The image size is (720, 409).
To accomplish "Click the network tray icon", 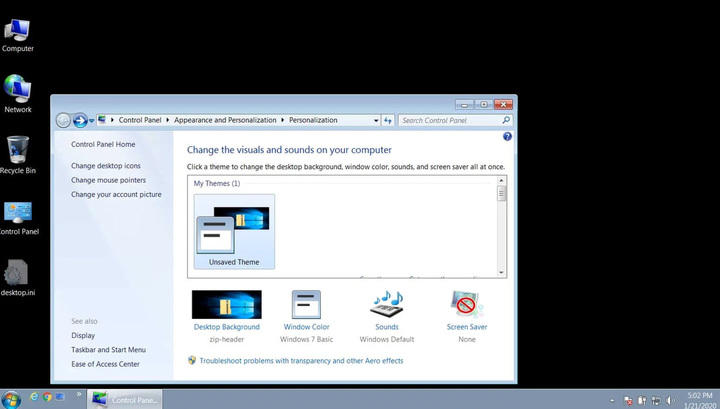I will (x=656, y=401).
